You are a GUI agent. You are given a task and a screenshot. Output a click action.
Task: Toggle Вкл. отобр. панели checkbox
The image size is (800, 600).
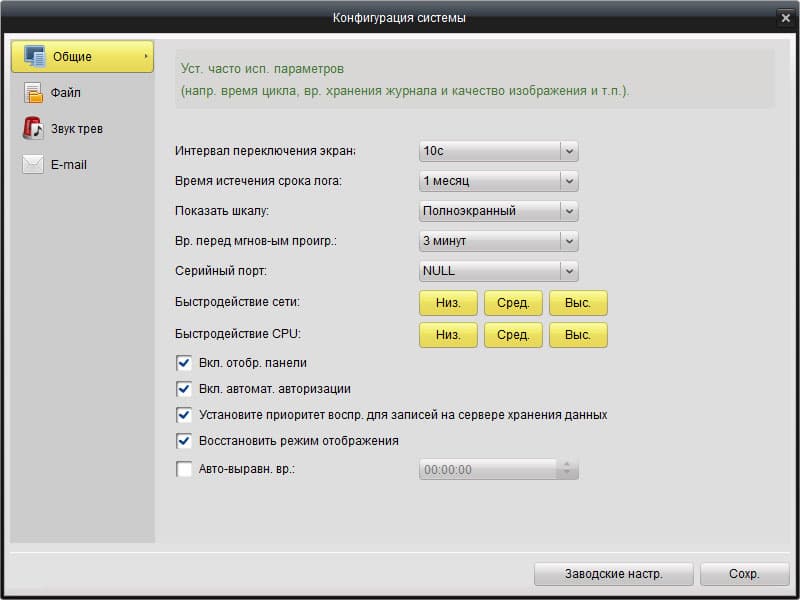coord(184,363)
